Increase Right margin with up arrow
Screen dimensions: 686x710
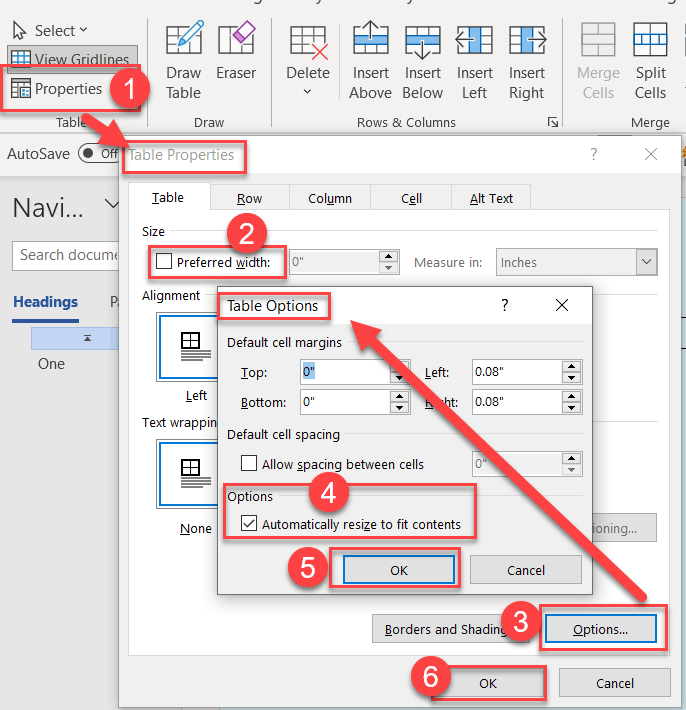tap(571, 396)
